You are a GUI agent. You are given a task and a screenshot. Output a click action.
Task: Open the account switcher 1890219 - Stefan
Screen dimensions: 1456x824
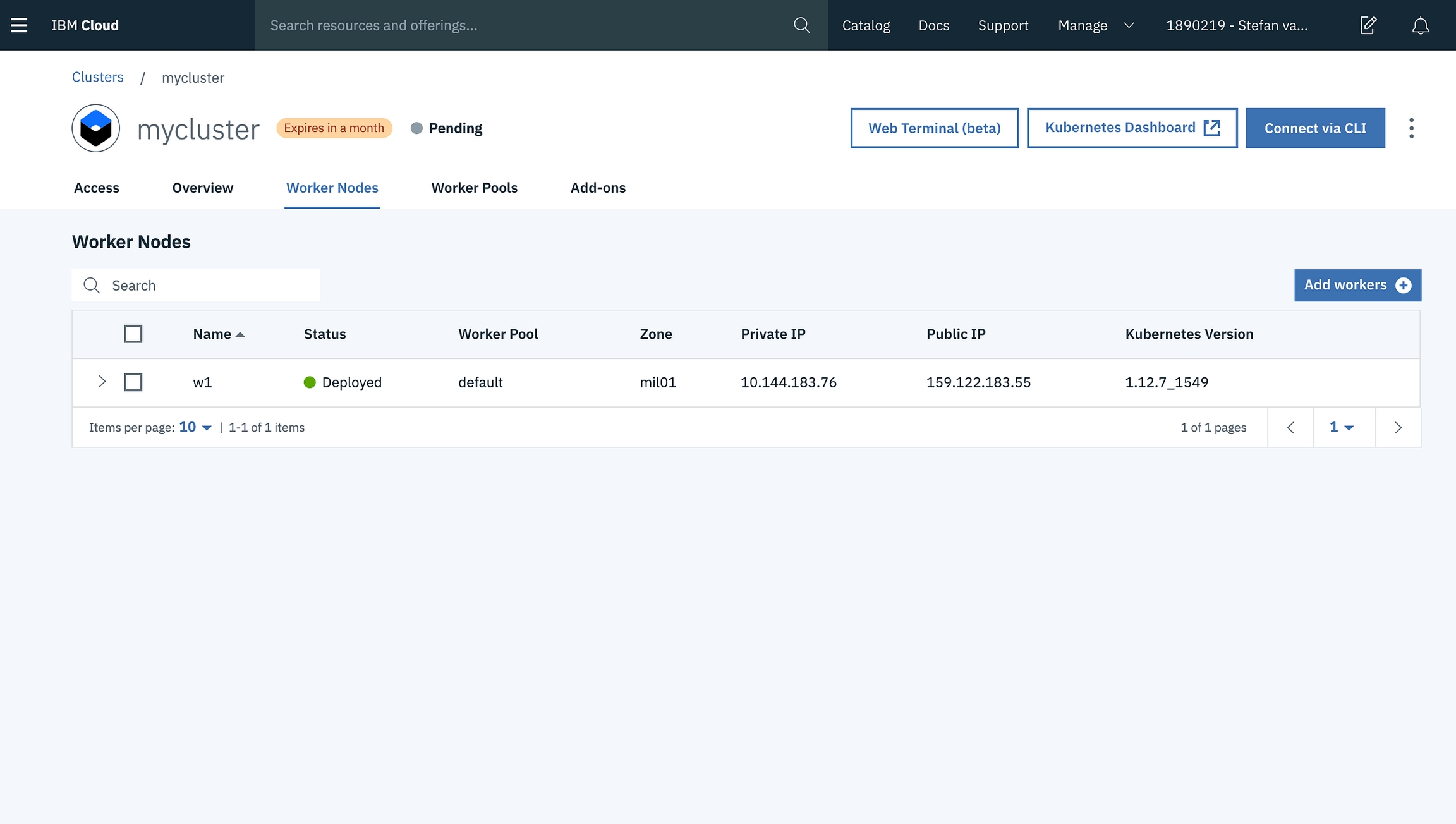tap(1237, 25)
